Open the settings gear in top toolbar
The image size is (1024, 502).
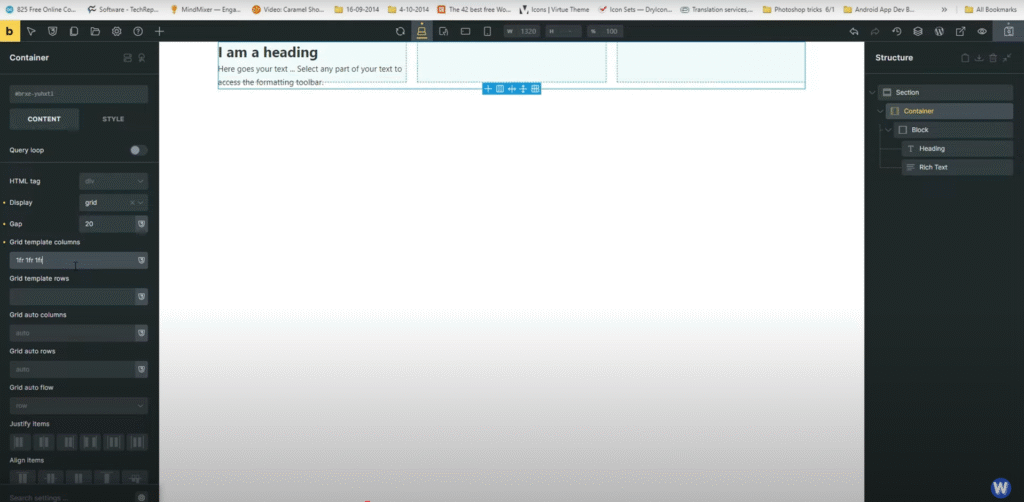(116, 31)
